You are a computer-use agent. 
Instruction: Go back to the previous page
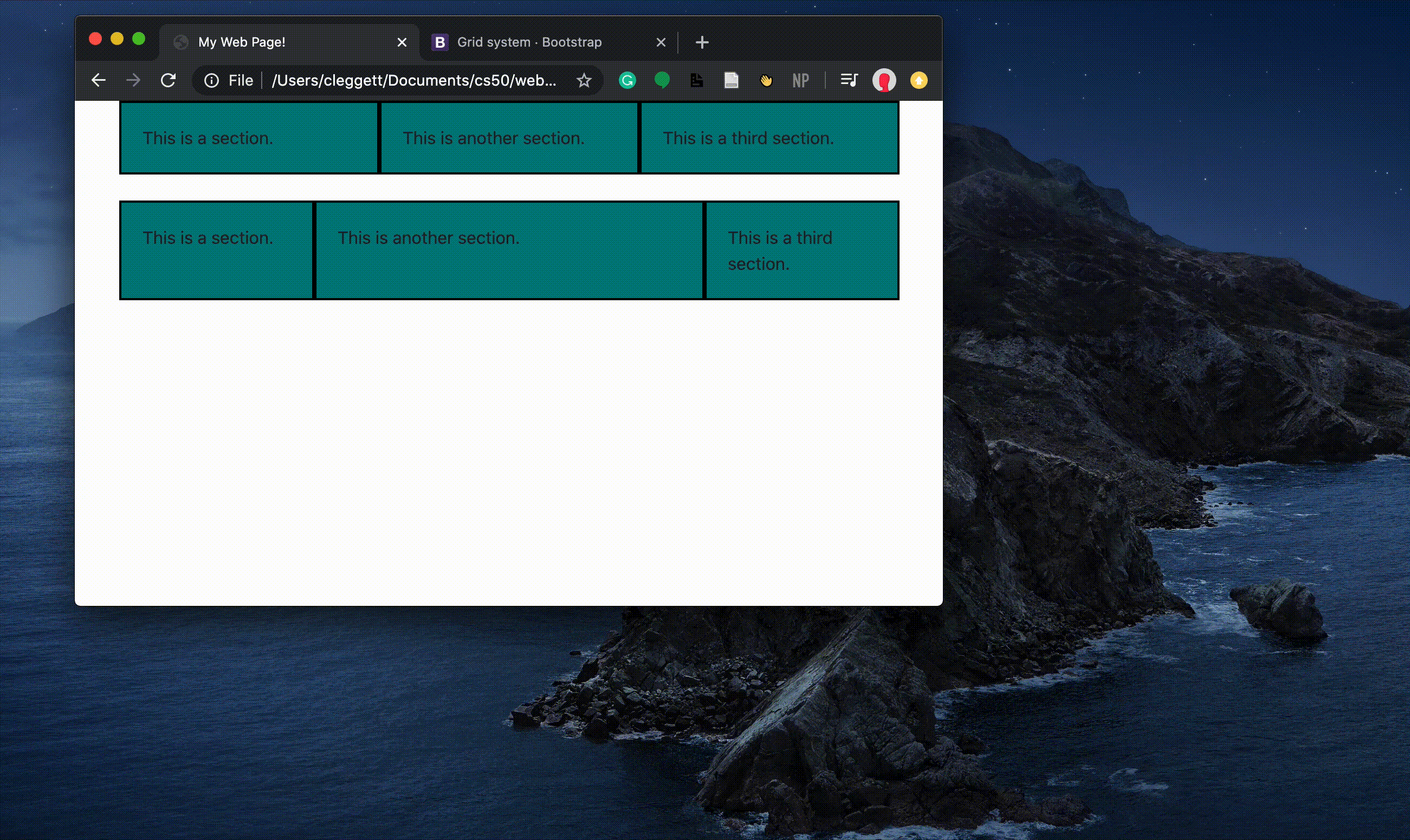99,80
